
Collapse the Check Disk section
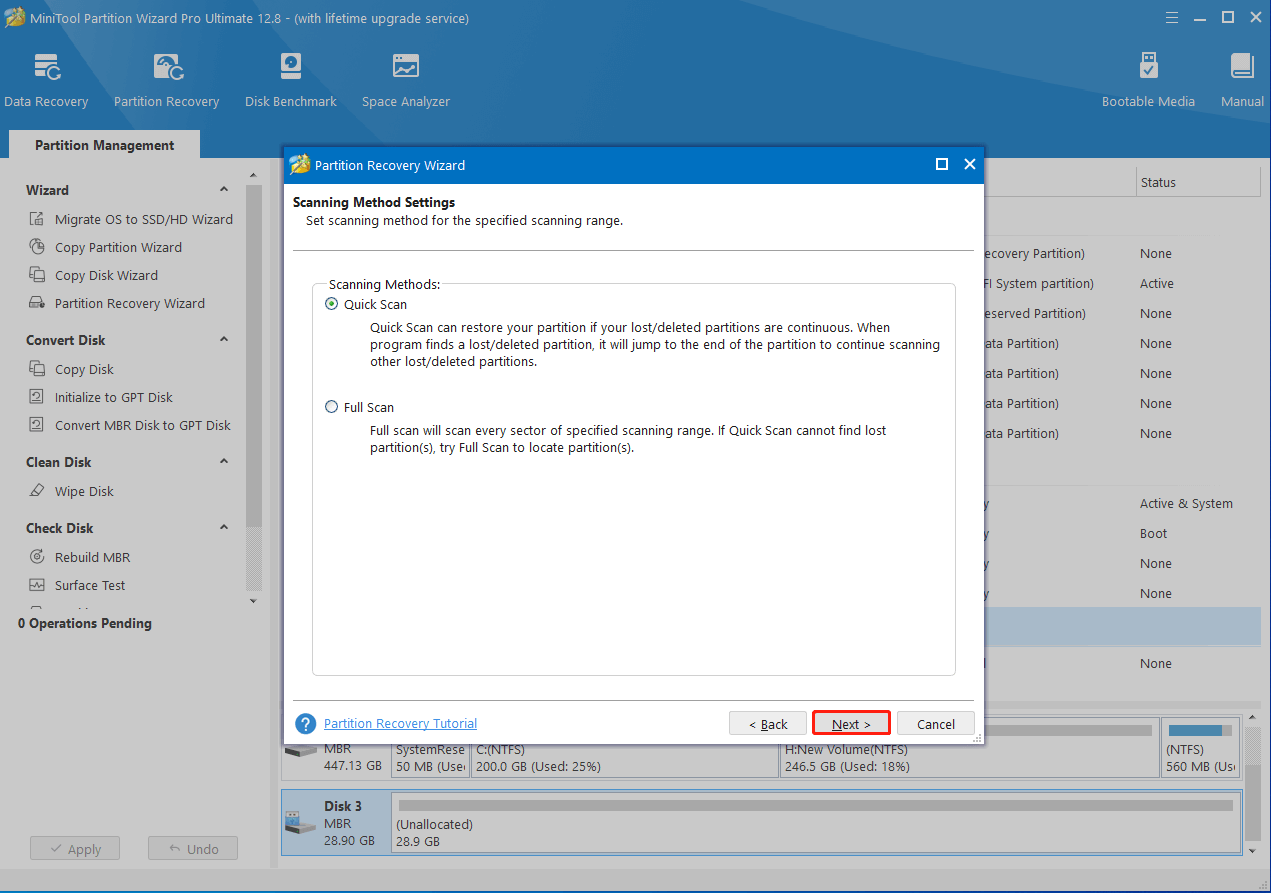click(x=224, y=527)
